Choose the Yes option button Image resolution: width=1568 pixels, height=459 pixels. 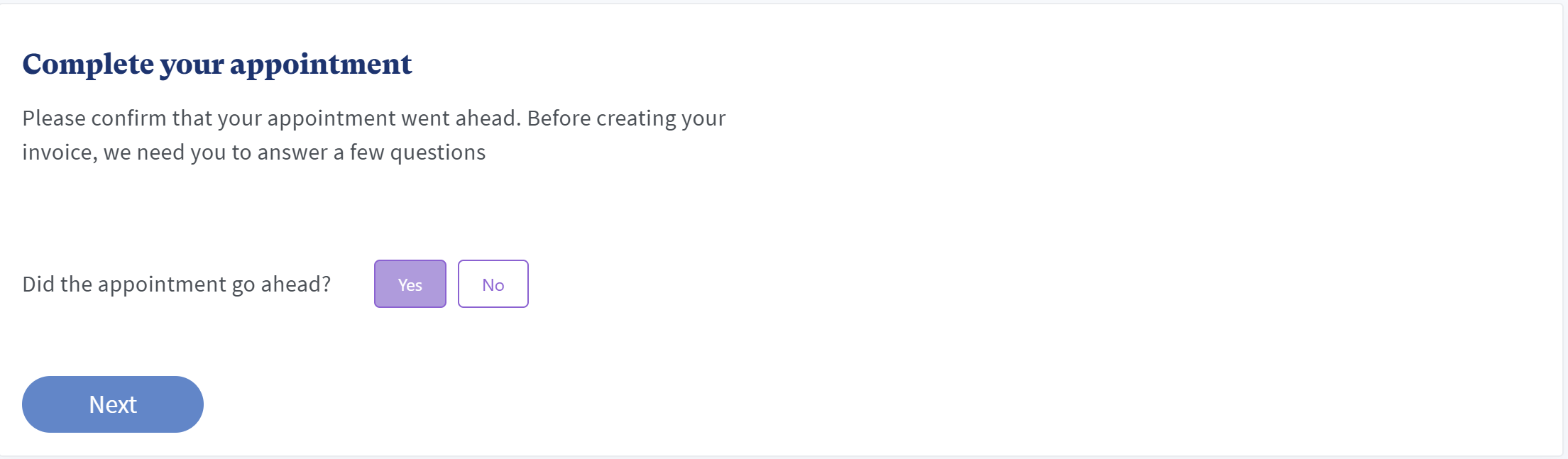(x=410, y=284)
